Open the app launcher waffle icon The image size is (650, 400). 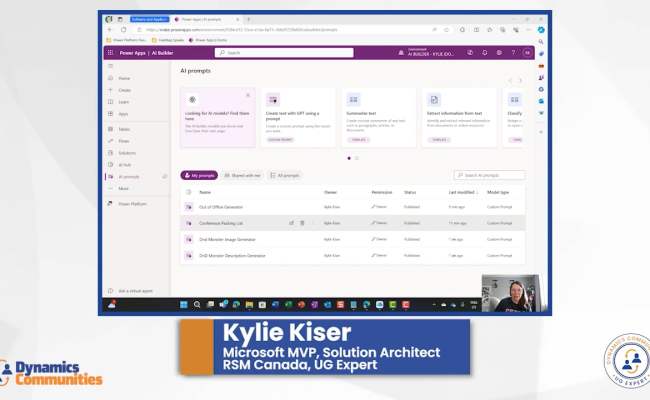click(x=110, y=53)
